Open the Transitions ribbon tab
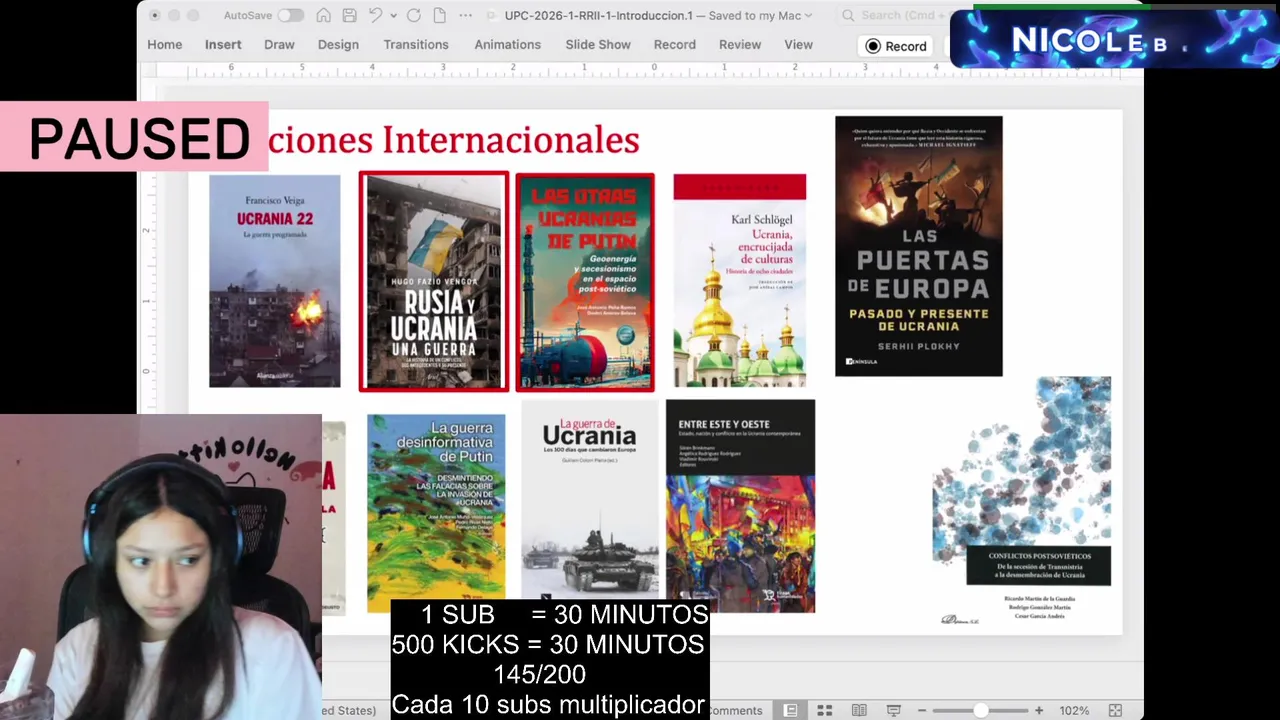 tap(416, 45)
